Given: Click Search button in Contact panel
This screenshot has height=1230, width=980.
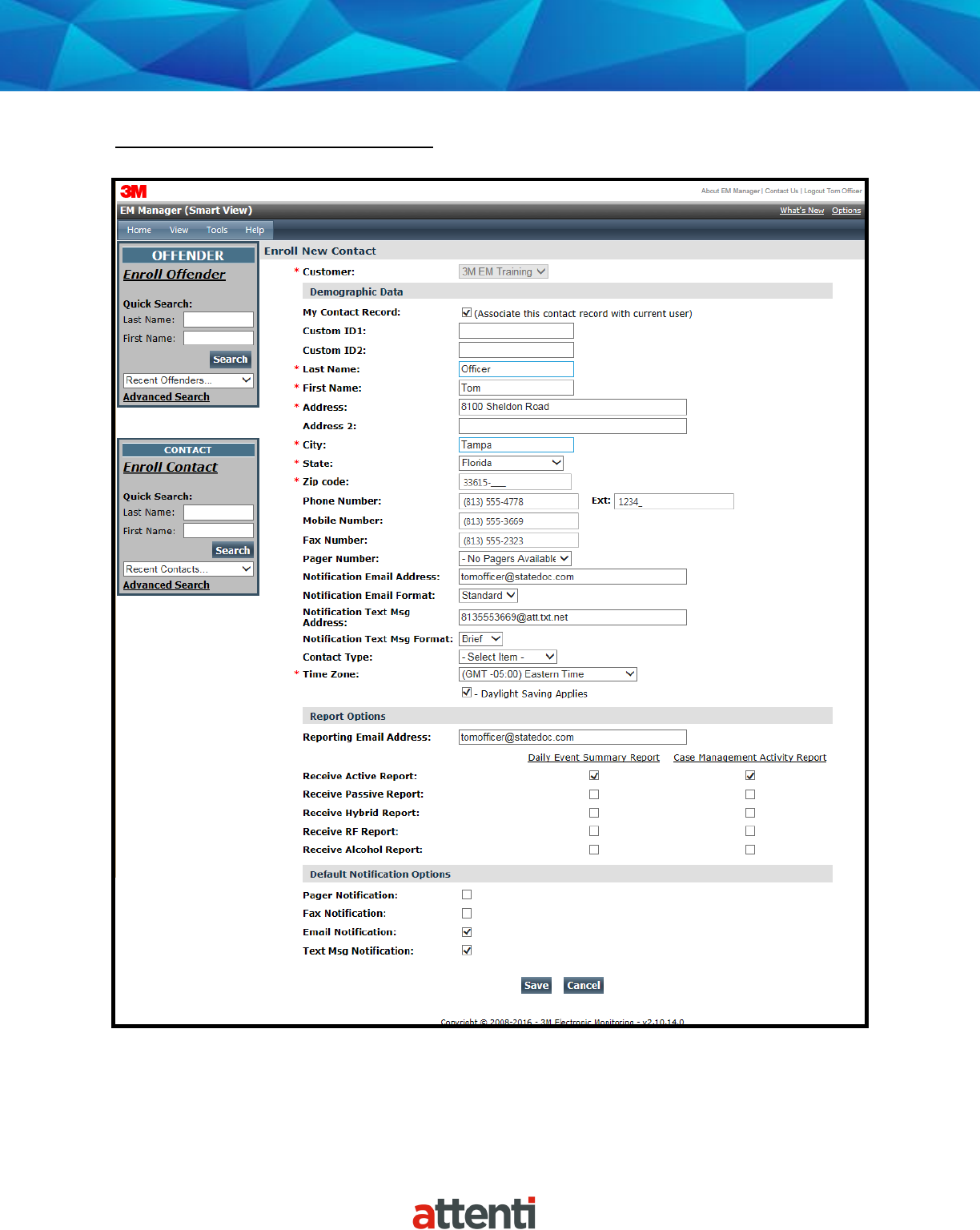Looking at the screenshot, I should tap(233, 550).
